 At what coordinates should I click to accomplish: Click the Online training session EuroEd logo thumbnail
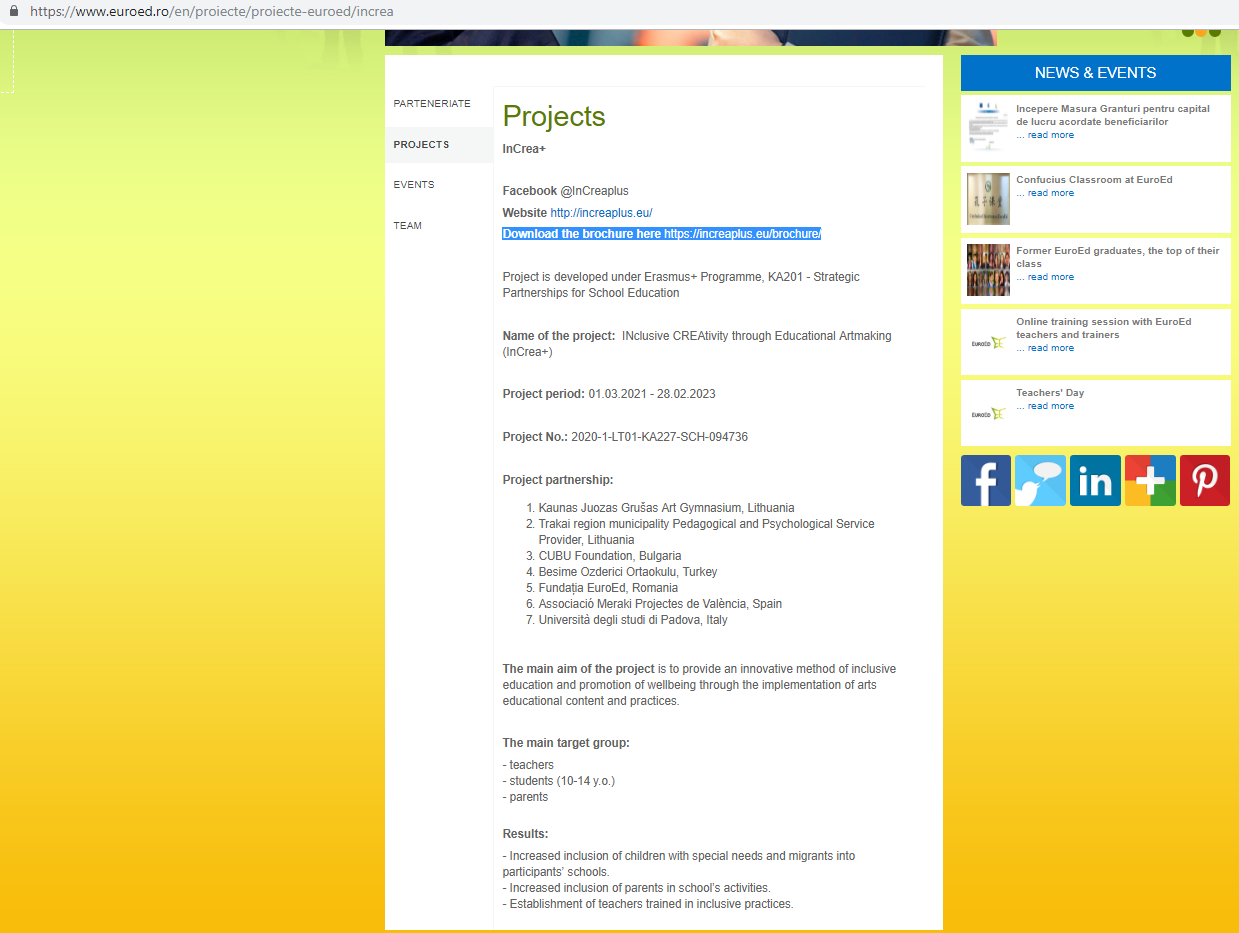click(x=988, y=342)
